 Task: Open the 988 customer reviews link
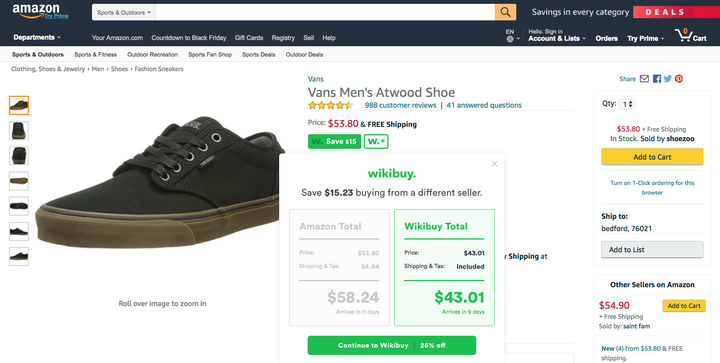click(400, 105)
